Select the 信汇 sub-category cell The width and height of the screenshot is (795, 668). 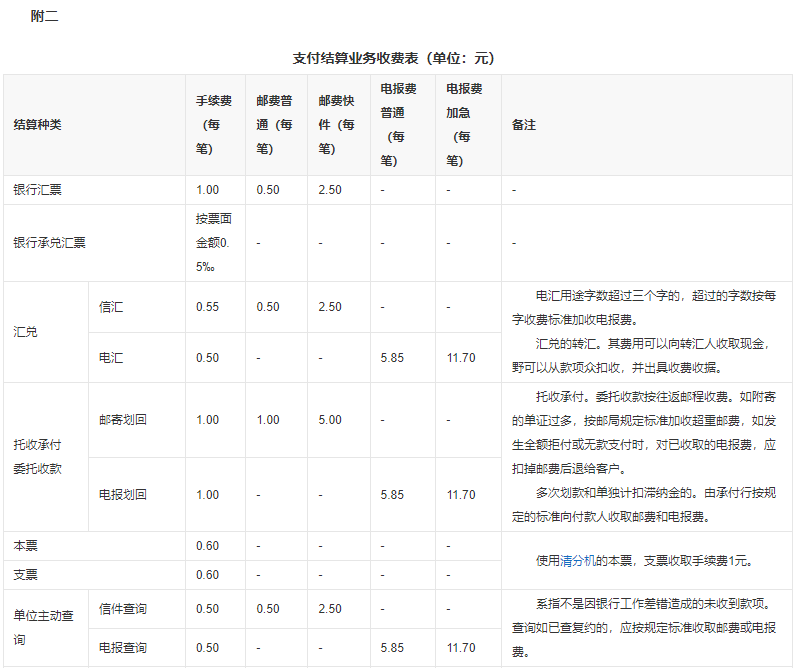[110, 307]
